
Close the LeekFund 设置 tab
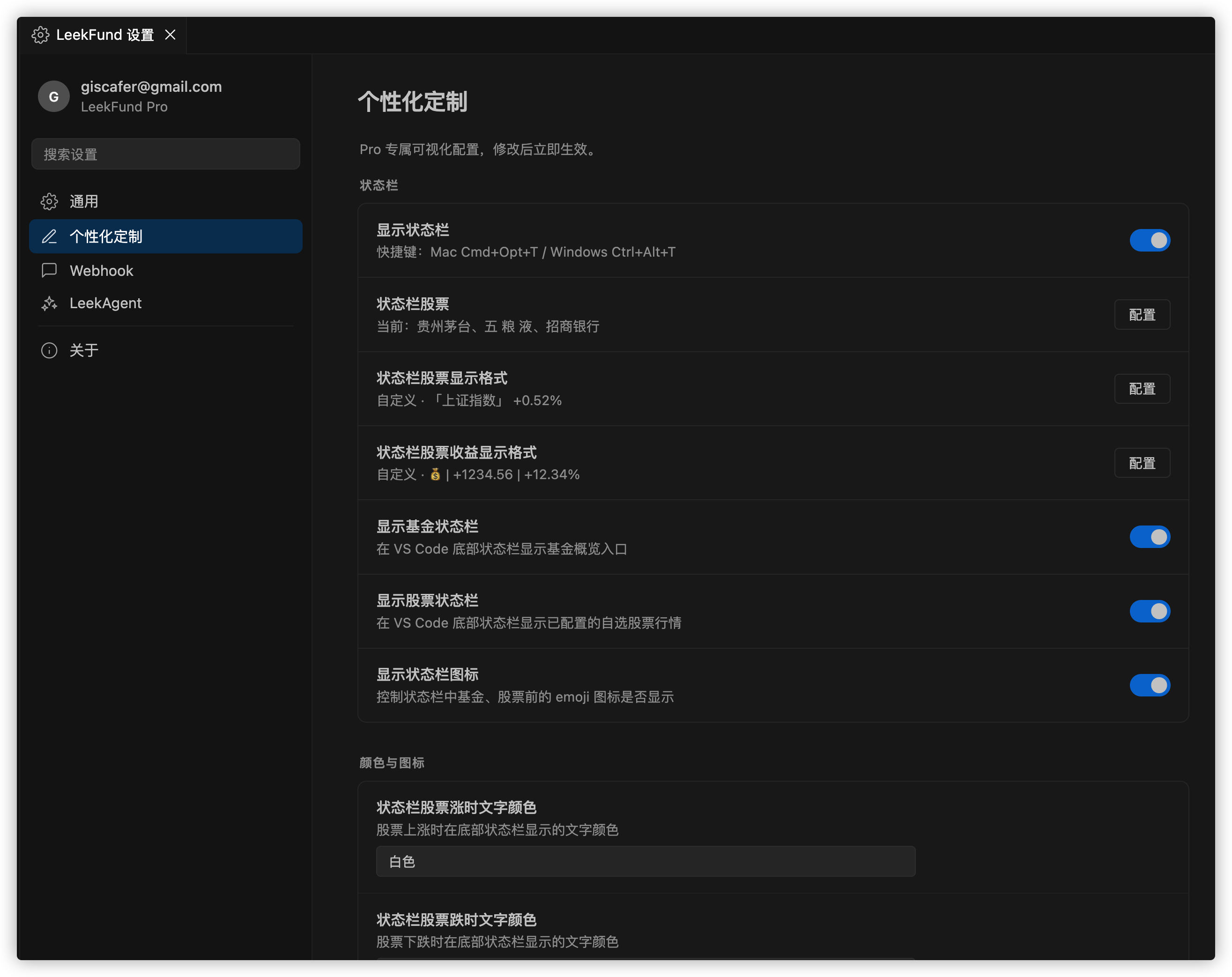170,35
